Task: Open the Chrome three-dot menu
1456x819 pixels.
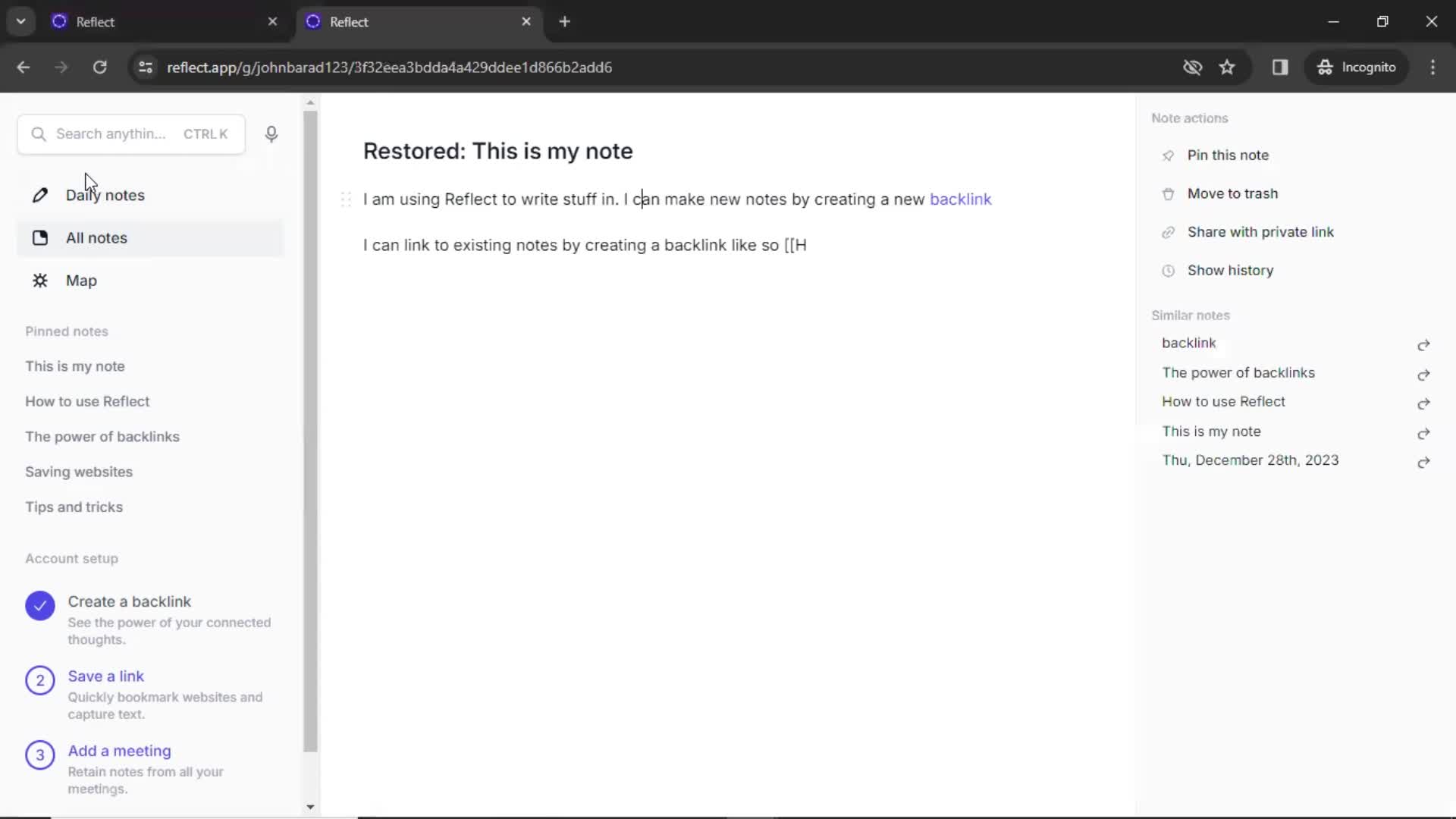Action: (1434, 67)
